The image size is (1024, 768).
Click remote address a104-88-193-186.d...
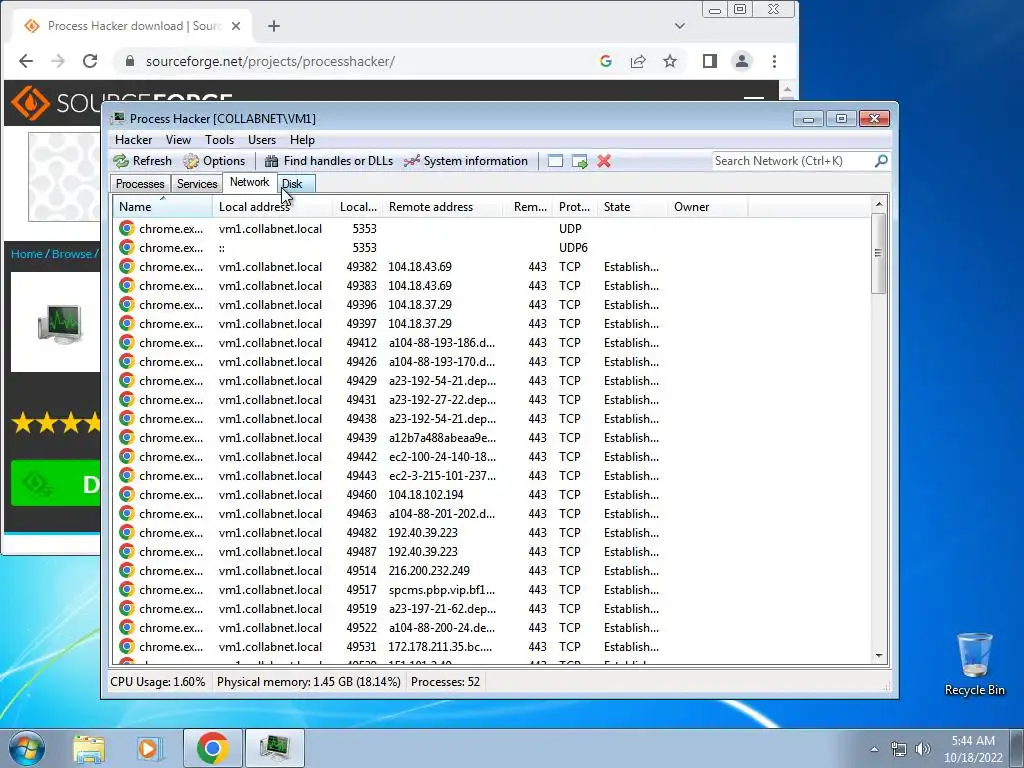click(x=441, y=343)
